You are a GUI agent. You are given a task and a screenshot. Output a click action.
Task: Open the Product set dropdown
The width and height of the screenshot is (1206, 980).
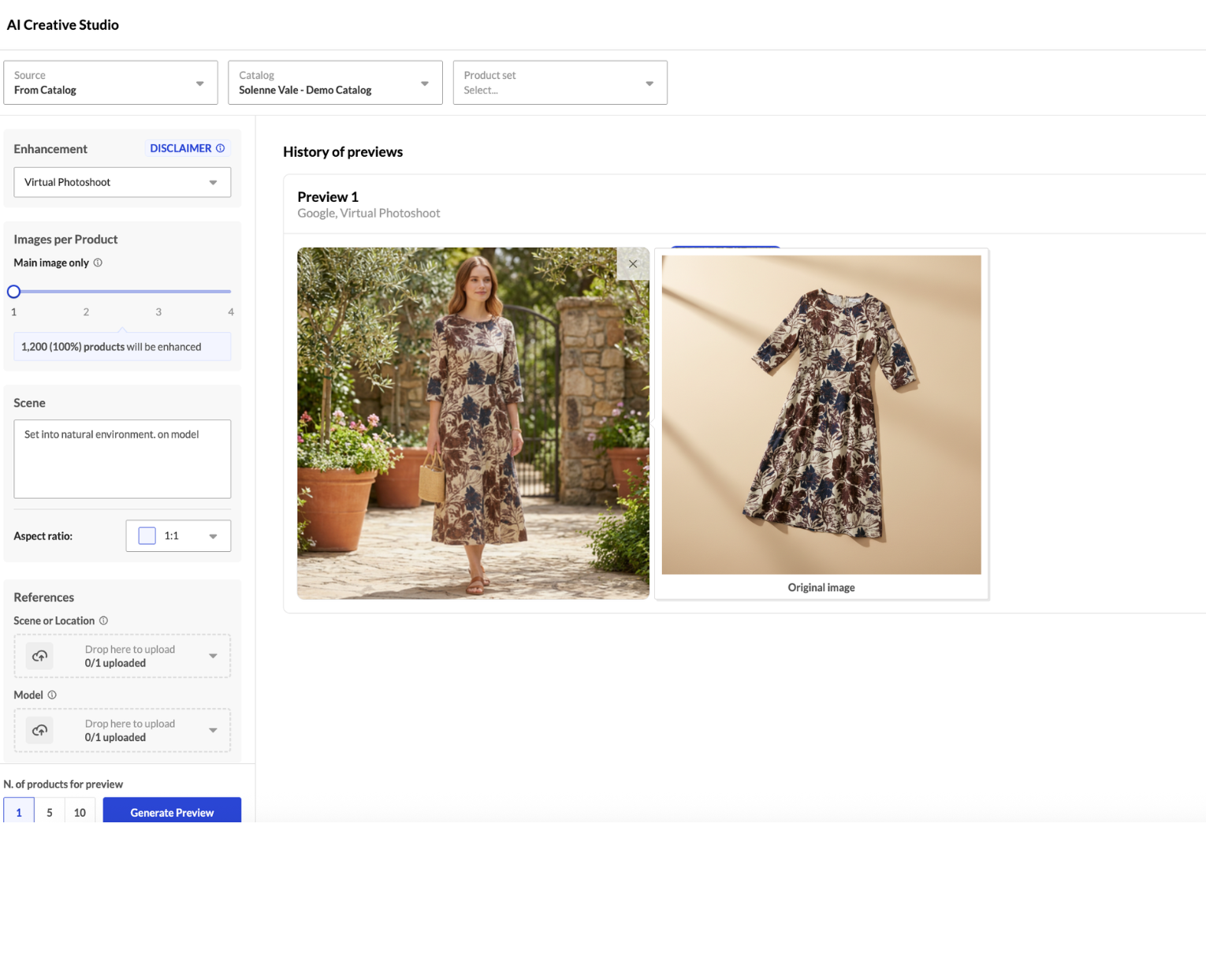pos(560,83)
